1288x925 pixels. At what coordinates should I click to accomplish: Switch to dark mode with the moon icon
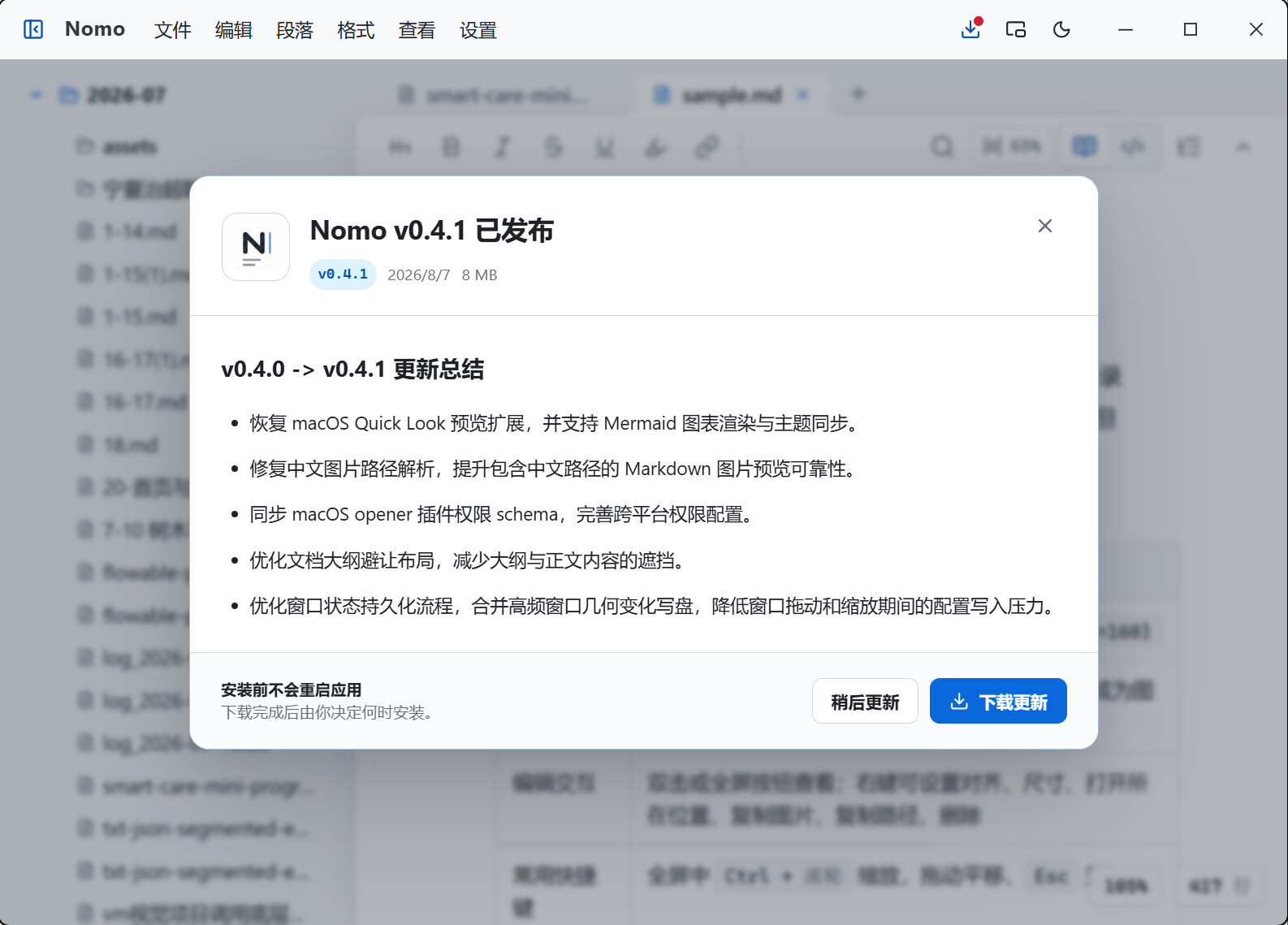(1061, 30)
